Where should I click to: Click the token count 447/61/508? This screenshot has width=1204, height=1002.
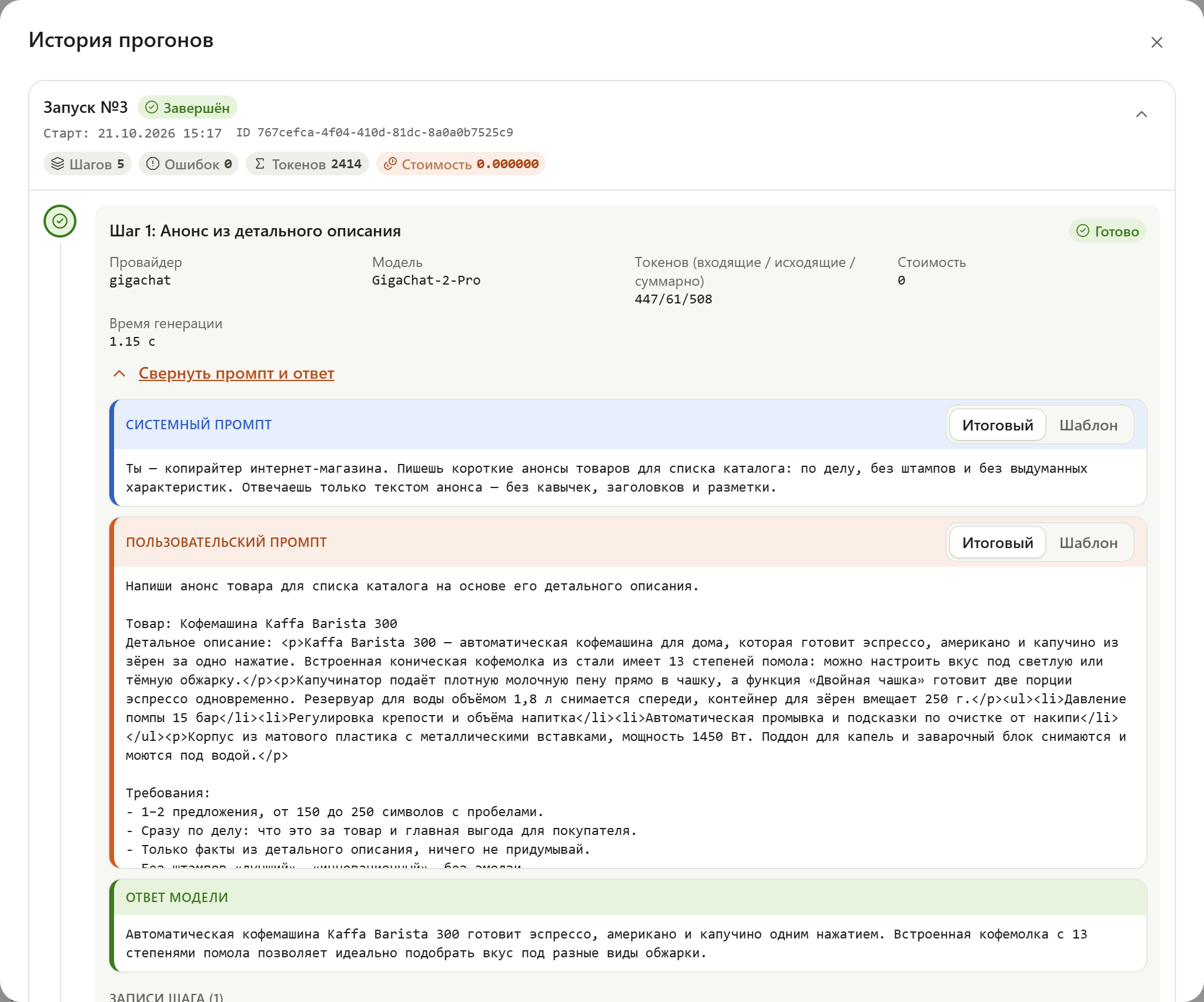[673, 299]
